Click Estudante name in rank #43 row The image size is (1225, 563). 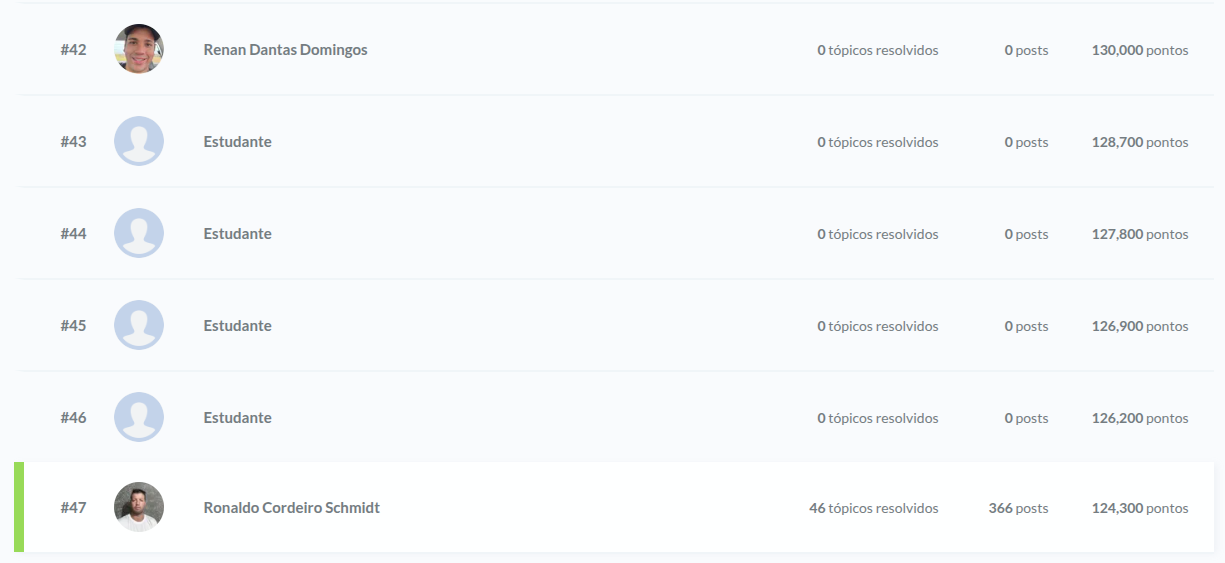tap(237, 142)
